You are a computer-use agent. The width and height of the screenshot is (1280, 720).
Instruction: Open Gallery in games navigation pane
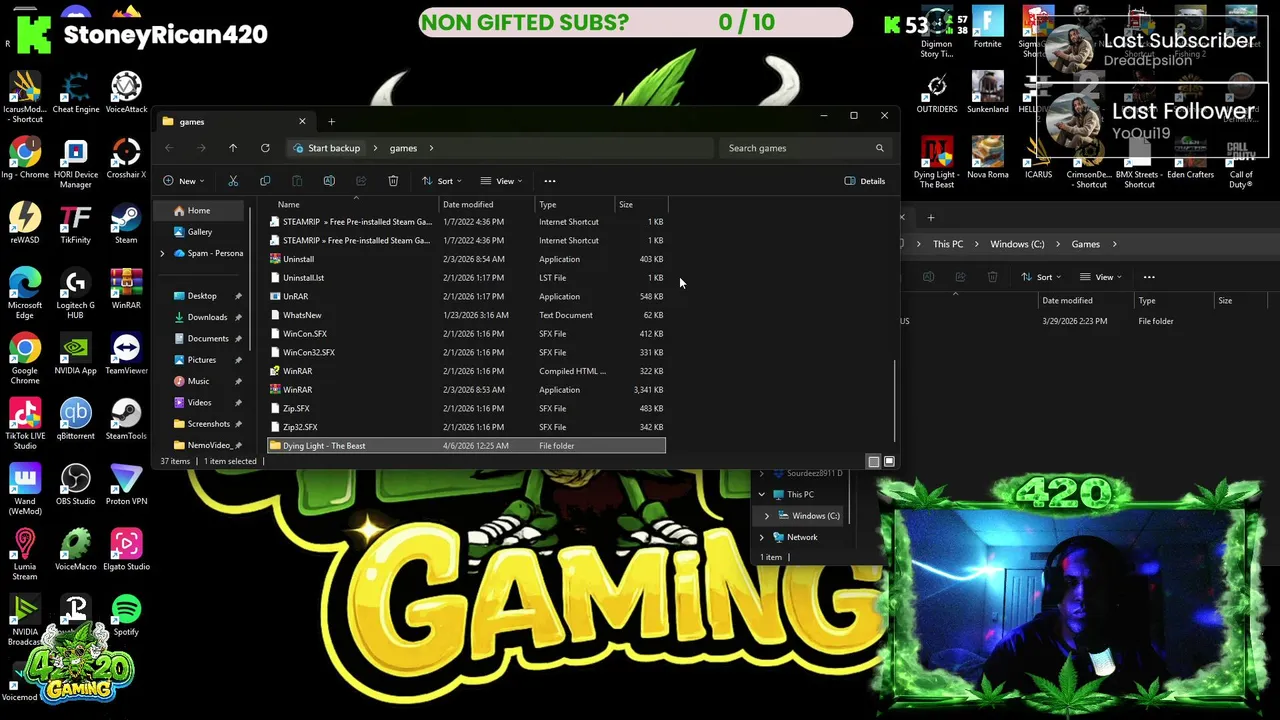tap(200, 232)
